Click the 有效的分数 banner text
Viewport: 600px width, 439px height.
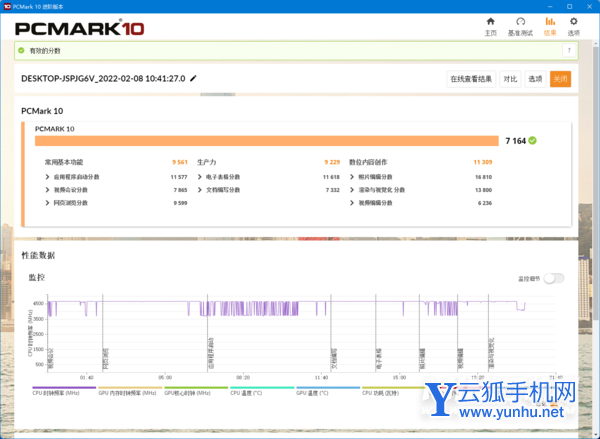pos(45,51)
